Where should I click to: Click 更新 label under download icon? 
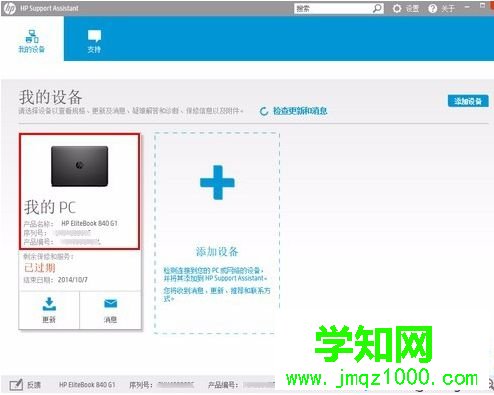(49, 320)
